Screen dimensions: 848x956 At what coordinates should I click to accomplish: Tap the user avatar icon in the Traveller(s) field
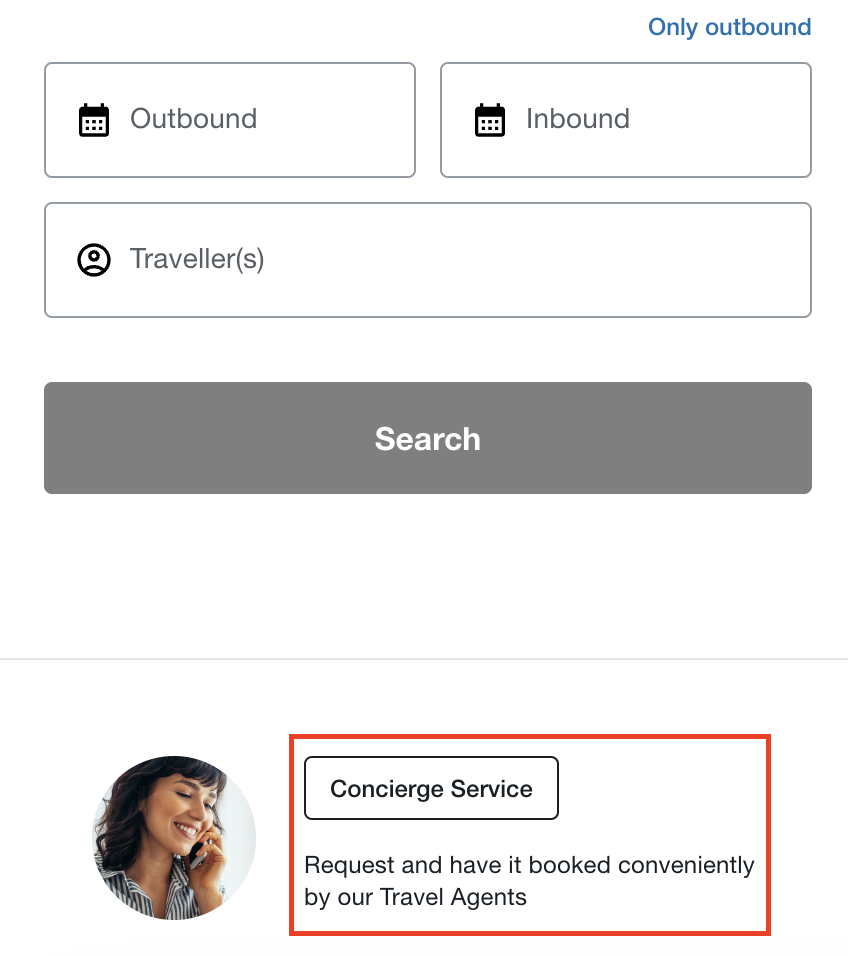coord(94,260)
